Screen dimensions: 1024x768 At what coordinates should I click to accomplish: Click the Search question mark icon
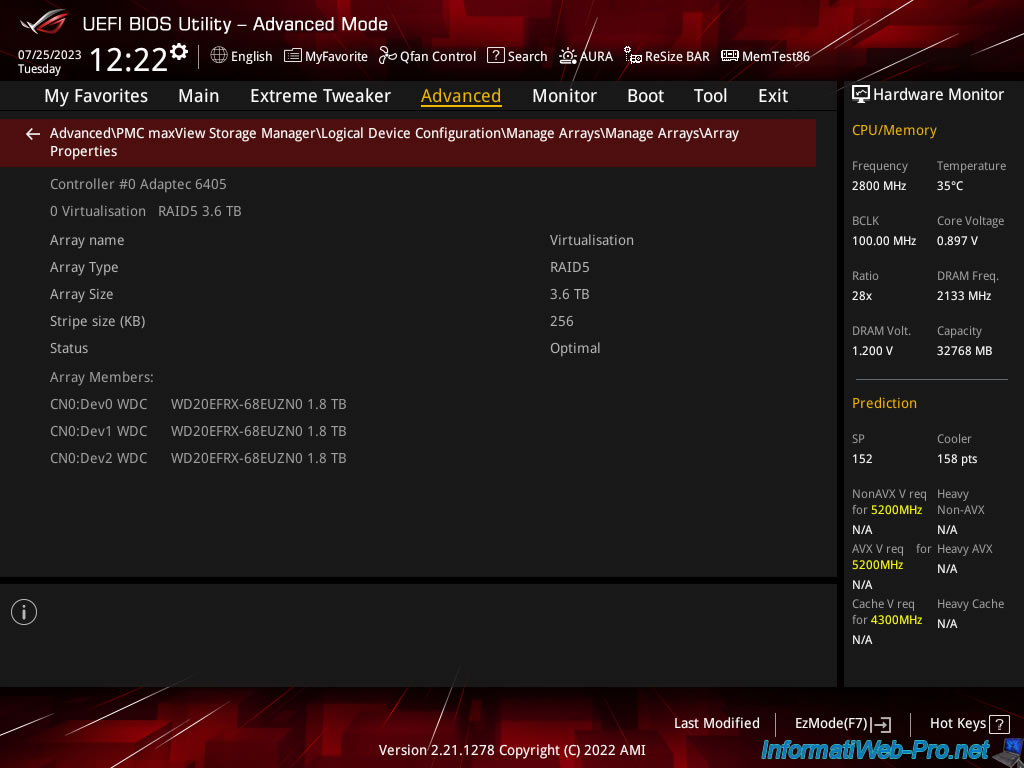click(496, 56)
